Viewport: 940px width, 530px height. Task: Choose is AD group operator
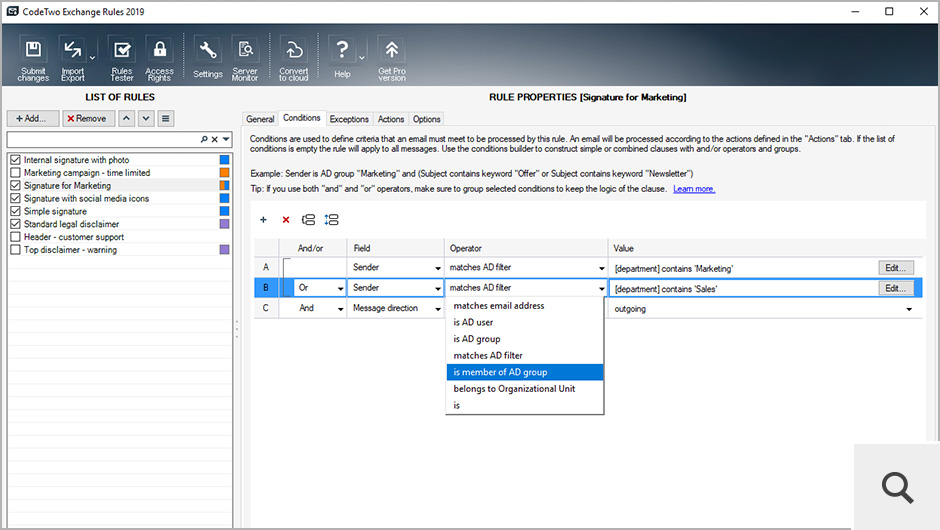tap(525, 339)
